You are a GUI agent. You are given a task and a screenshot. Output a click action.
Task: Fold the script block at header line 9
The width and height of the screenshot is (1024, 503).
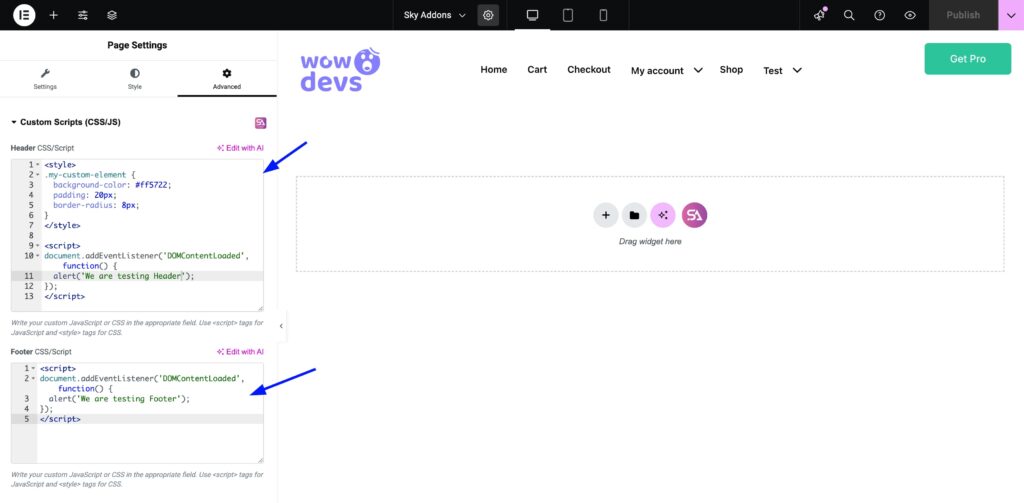tap(39, 246)
